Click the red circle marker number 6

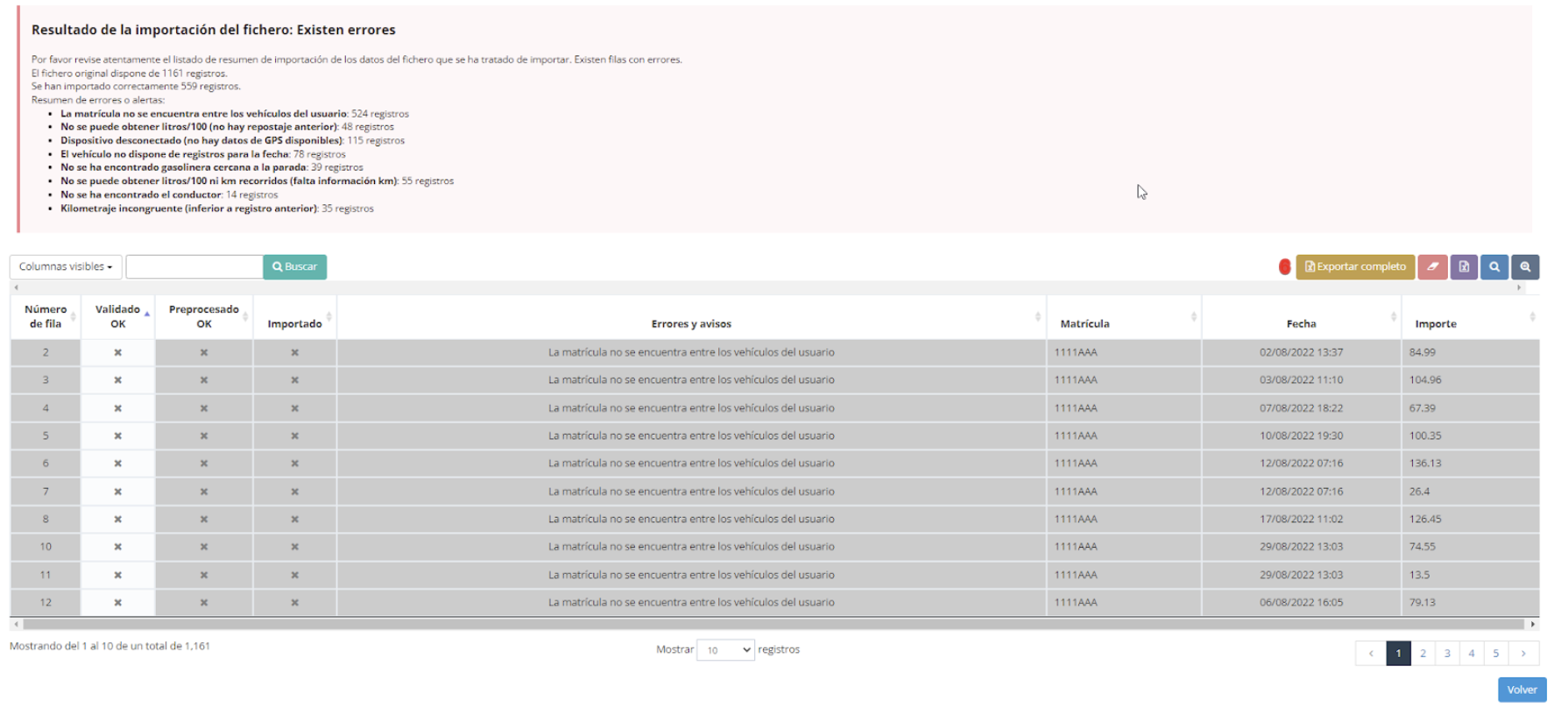click(x=1284, y=267)
